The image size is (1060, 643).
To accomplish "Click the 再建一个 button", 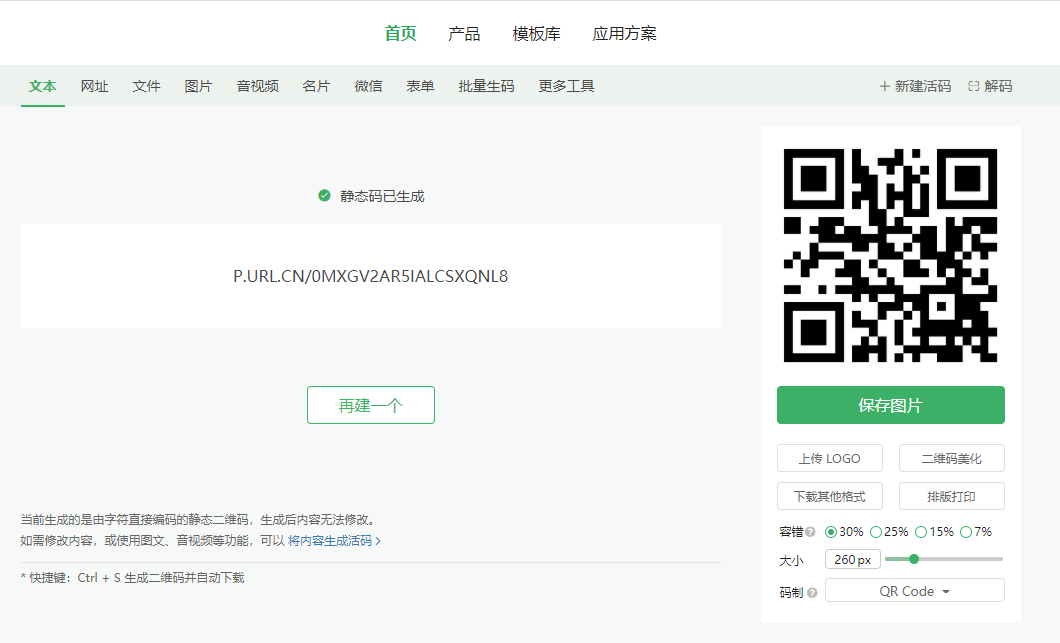I will 370,405.
